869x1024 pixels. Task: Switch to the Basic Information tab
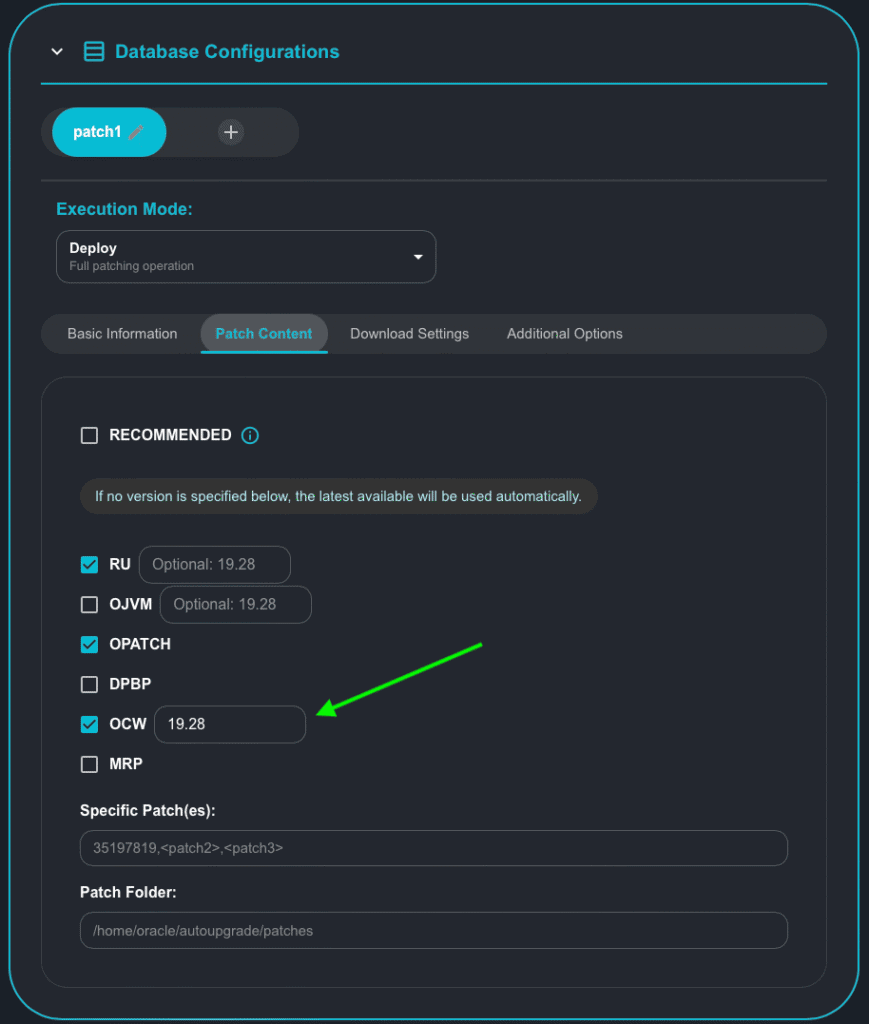122,334
